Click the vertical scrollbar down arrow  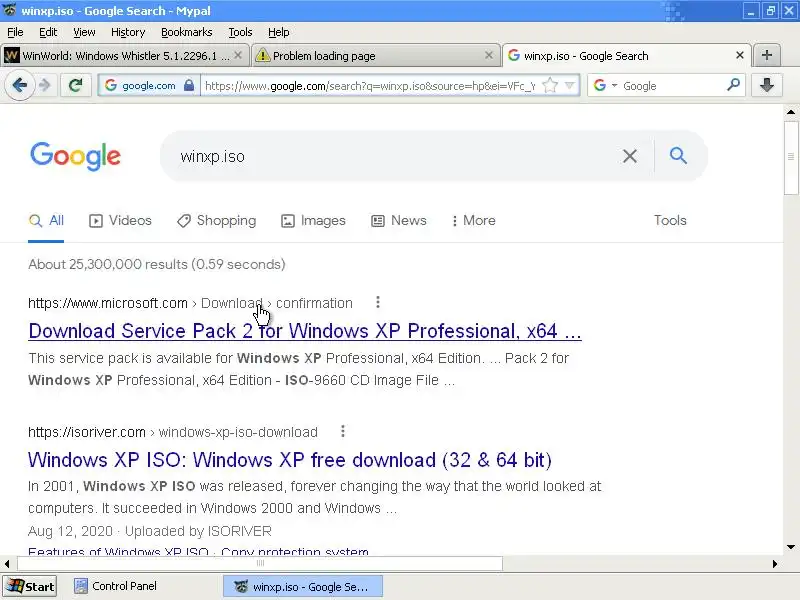791,547
